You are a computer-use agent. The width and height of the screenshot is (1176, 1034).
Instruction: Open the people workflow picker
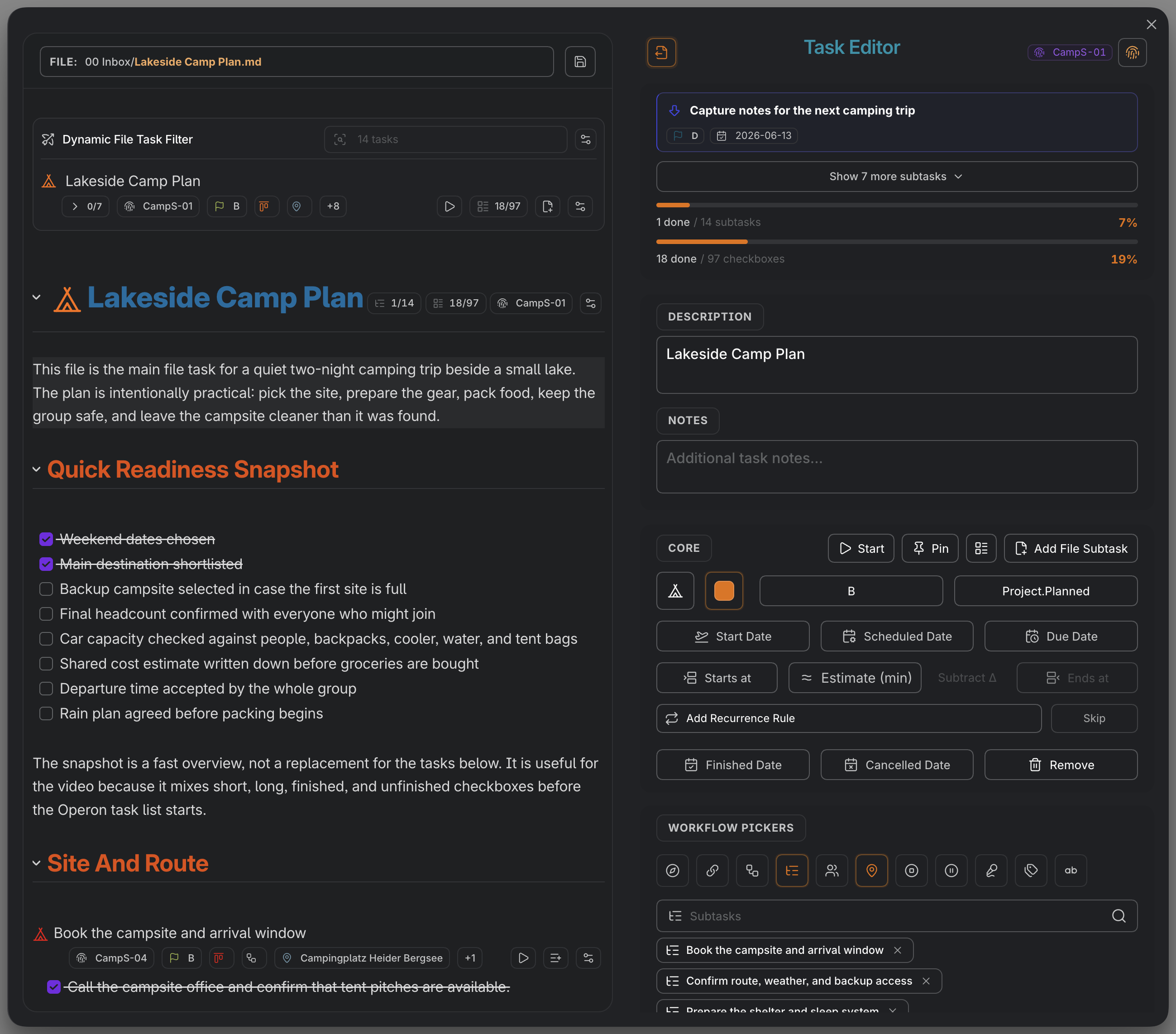click(x=832, y=870)
